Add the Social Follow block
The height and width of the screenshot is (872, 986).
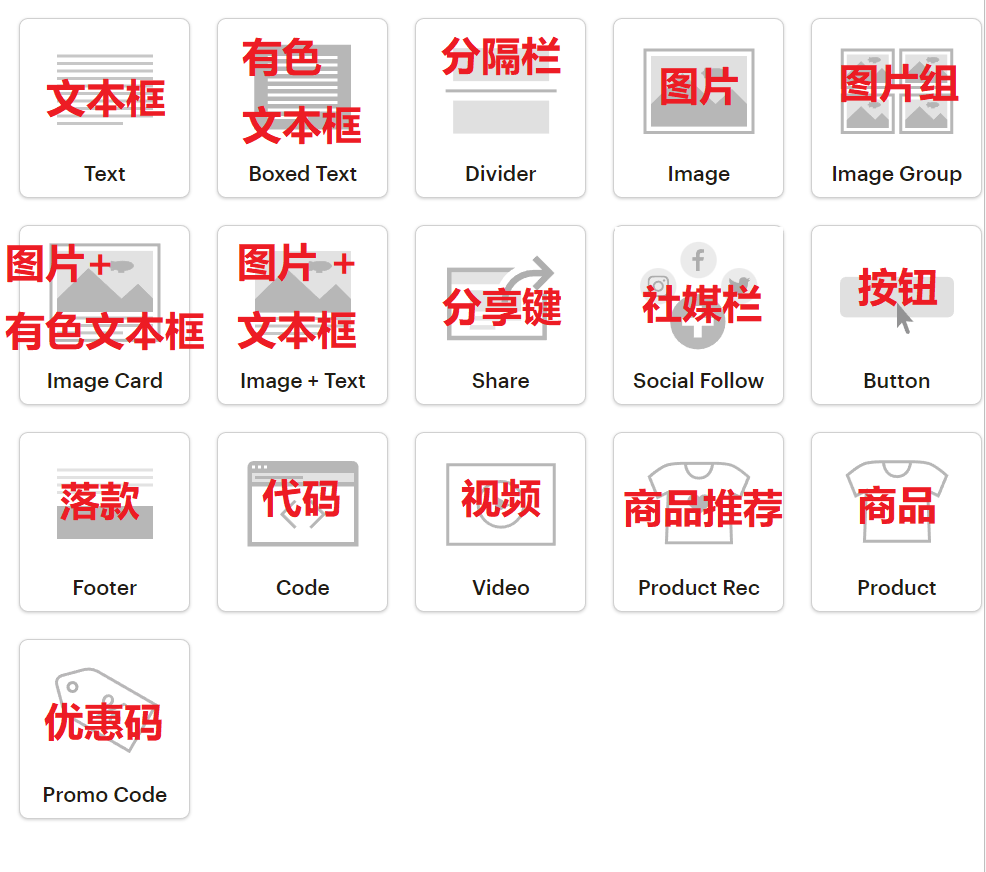click(698, 312)
